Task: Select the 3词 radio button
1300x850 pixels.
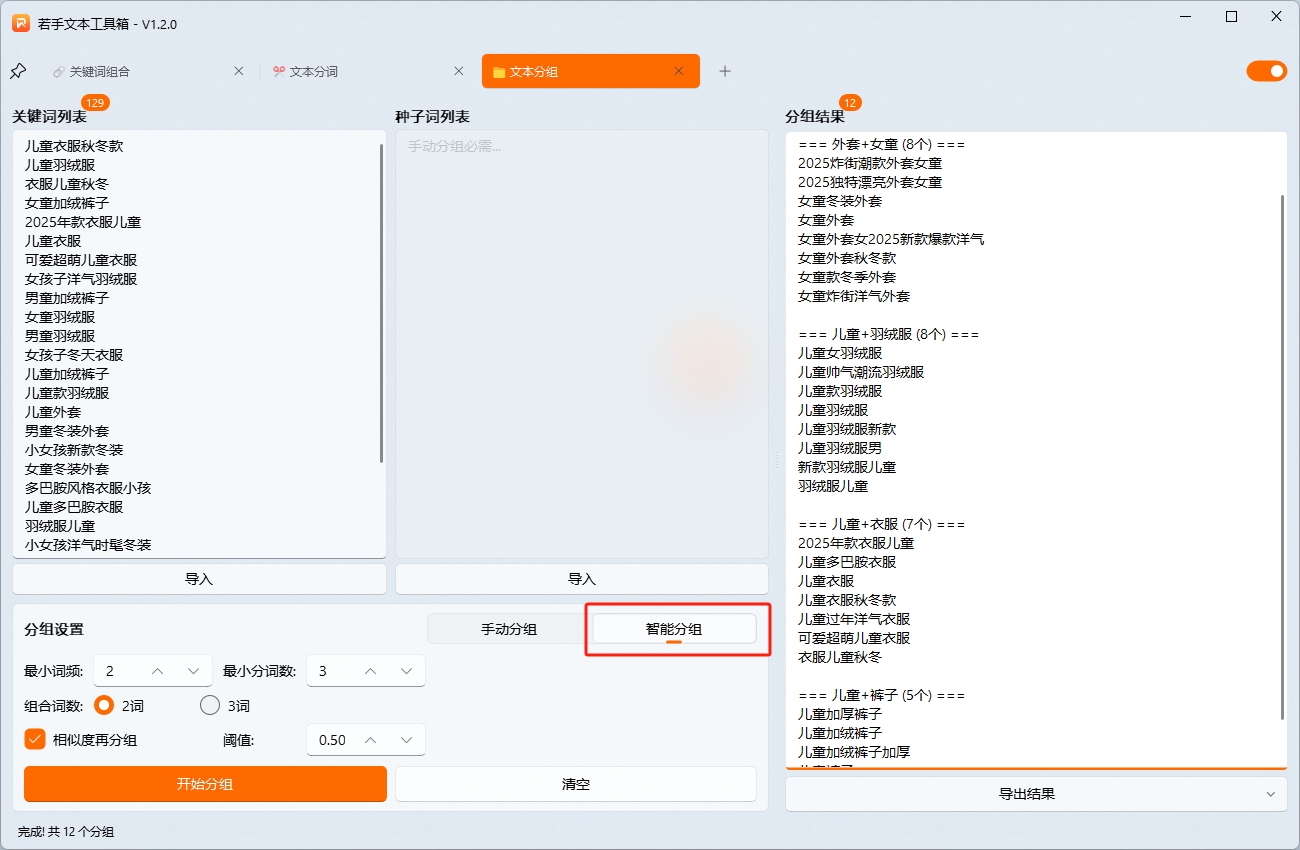Action: tap(210, 705)
